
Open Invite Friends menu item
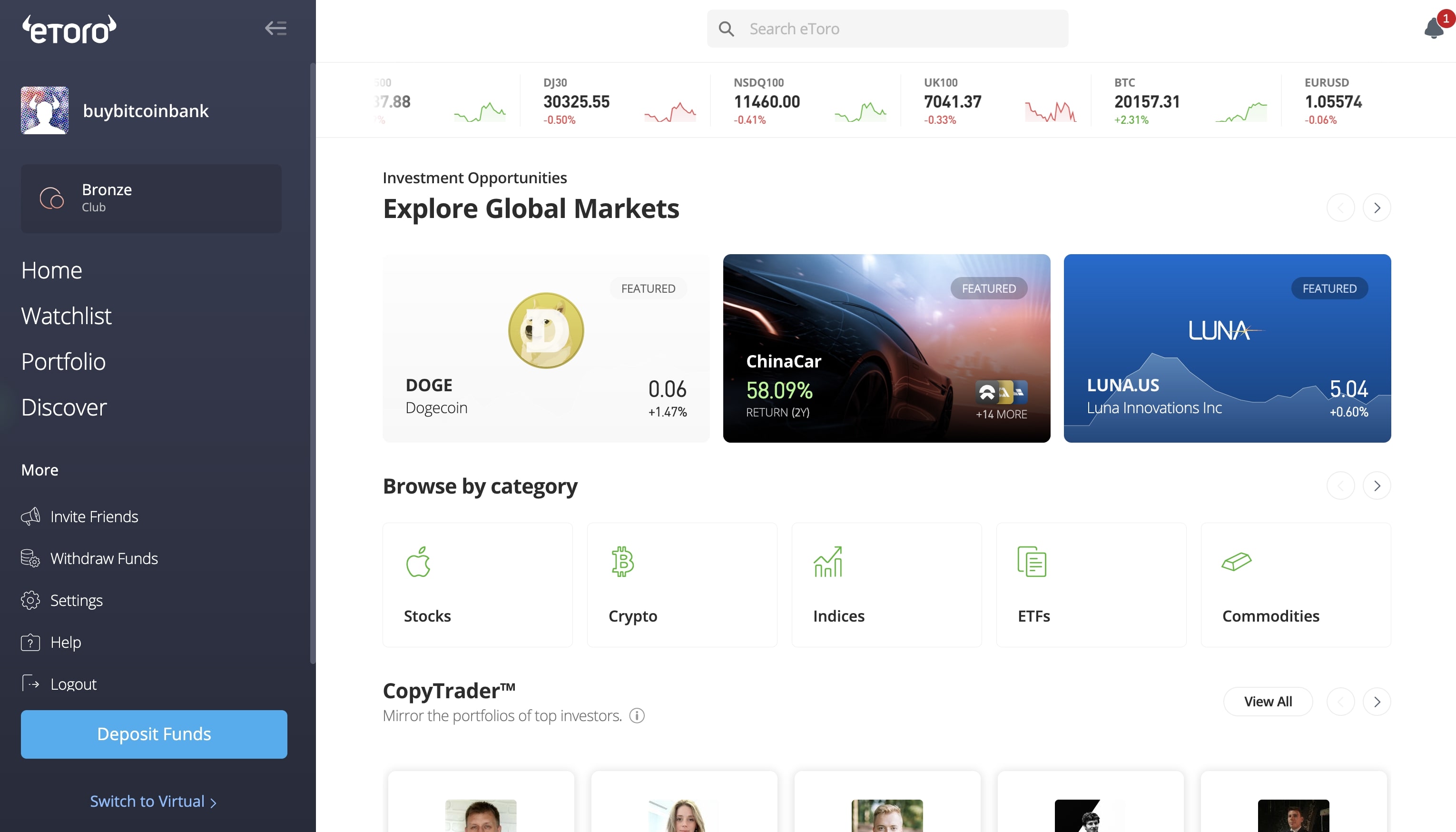click(x=80, y=516)
